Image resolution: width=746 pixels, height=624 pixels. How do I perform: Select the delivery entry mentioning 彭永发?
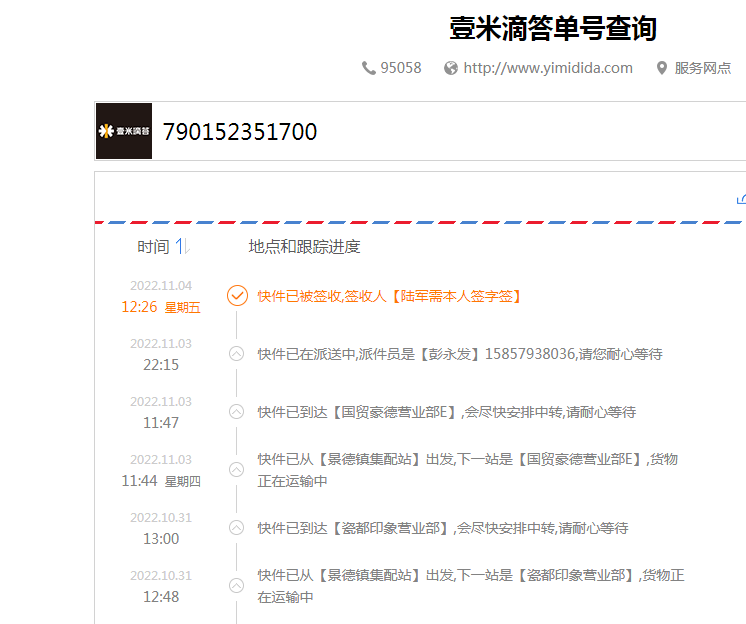(x=460, y=354)
